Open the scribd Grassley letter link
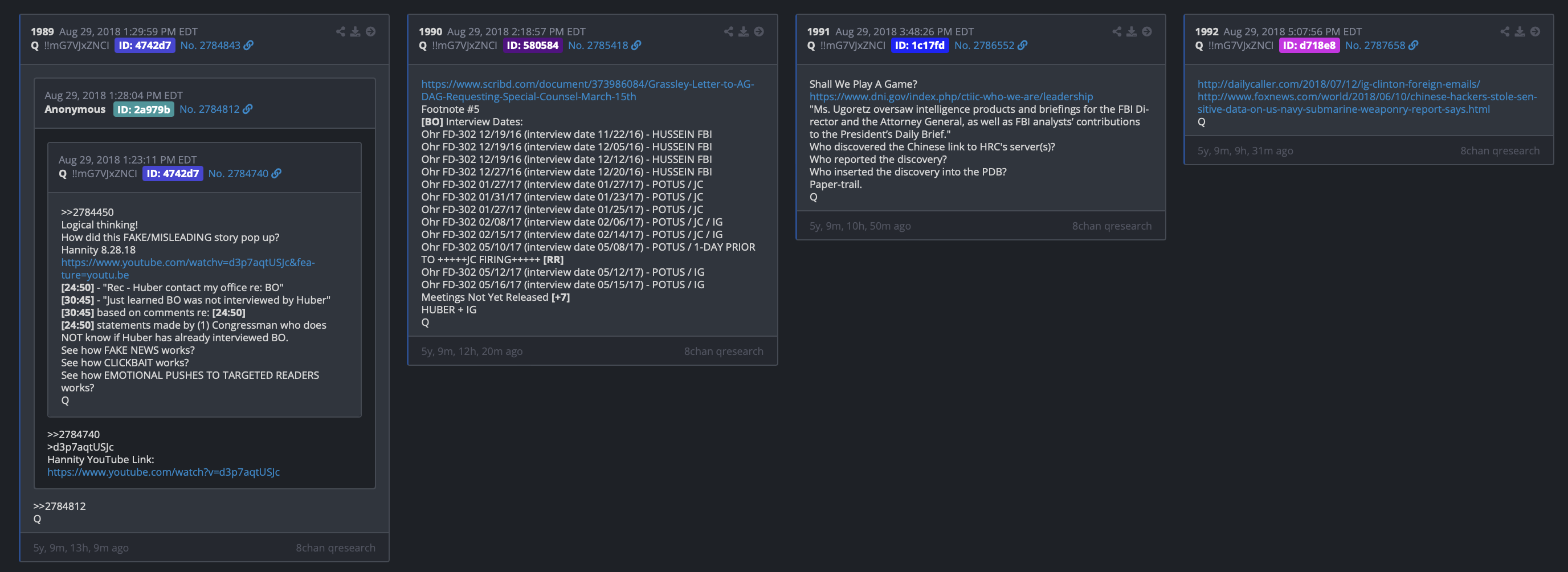 pyautogui.click(x=587, y=90)
